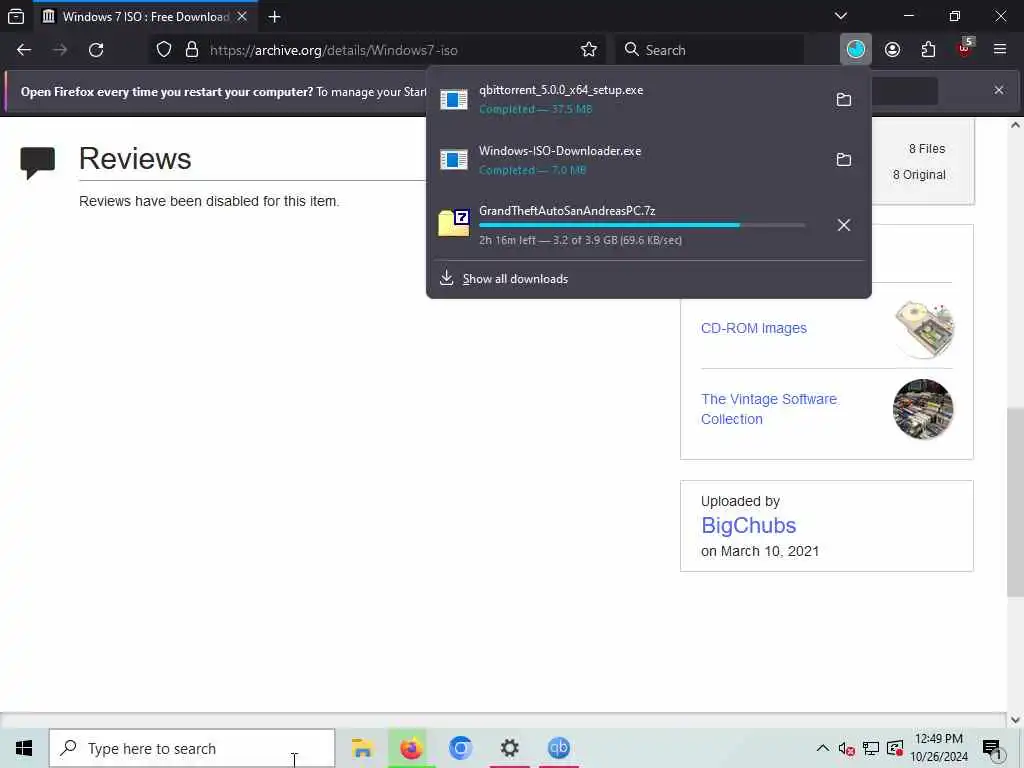The image size is (1024, 768).
Task: Click the GTA download progress bar
Action: click(642, 225)
